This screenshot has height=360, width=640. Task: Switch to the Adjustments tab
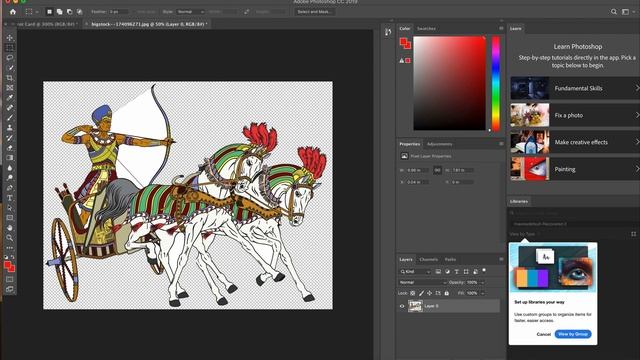(x=439, y=144)
